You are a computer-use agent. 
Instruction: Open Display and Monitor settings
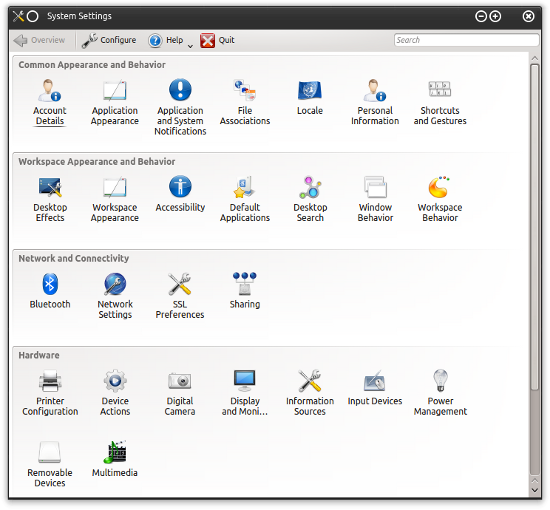pos(244,392)
